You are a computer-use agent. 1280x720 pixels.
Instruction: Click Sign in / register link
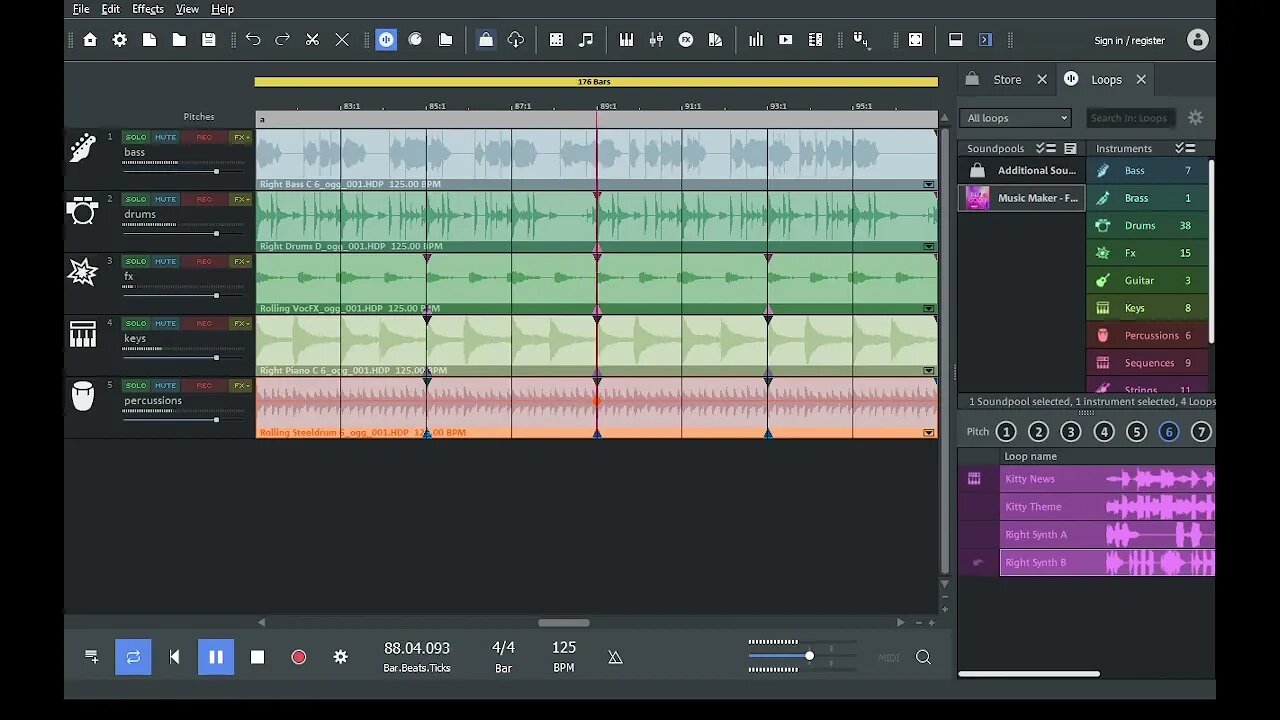(x=1129, y=41)
